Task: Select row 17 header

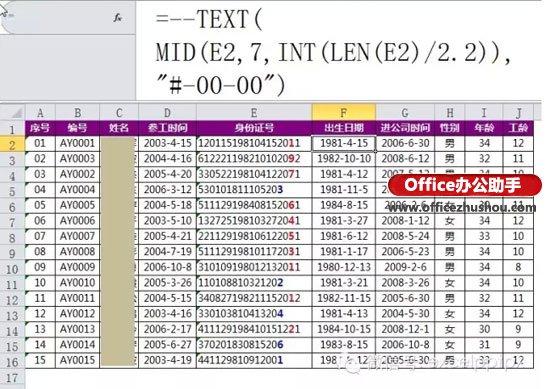Action: click(12, 378)
